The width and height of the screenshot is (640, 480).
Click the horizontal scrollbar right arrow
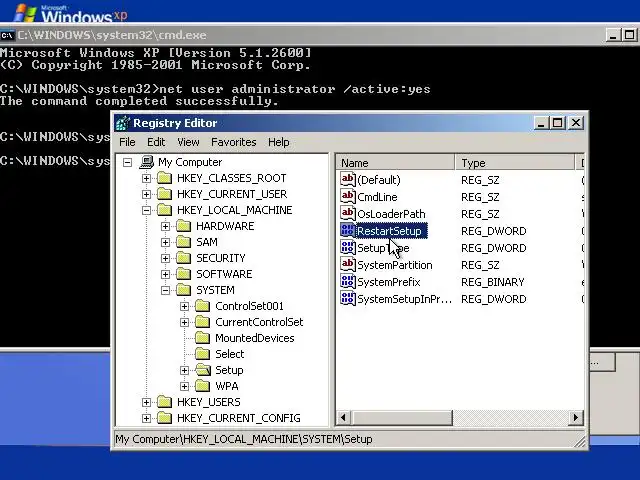point(576,418)
